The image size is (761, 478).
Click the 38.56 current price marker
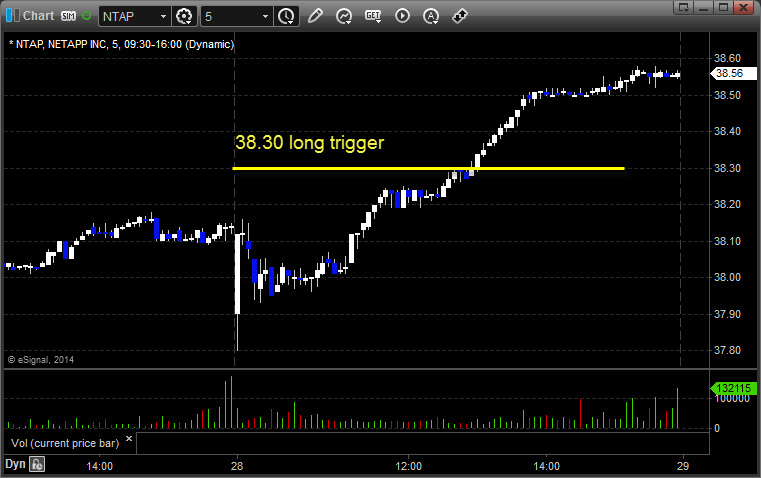tap(733, 73)
